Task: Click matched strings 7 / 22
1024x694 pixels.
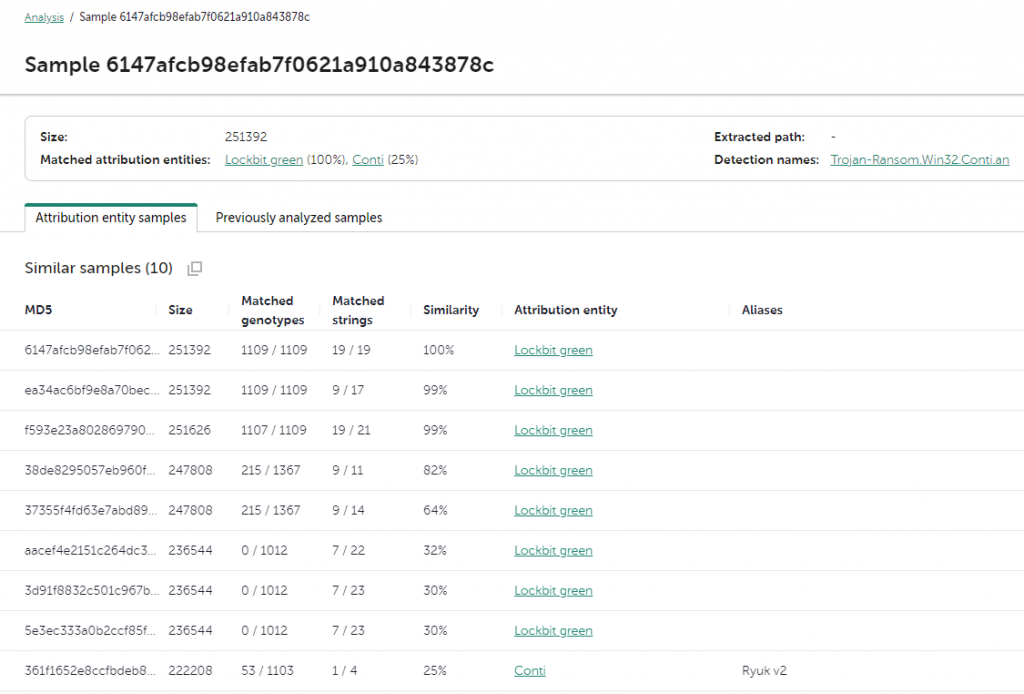Action: 348,550
